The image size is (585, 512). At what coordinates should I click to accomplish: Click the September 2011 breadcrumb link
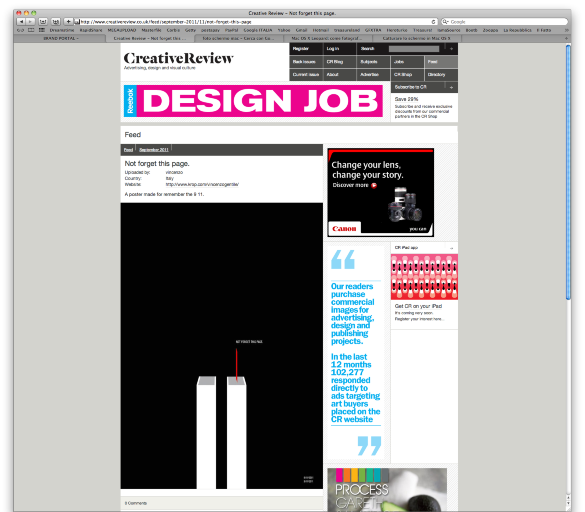[154, 150]
